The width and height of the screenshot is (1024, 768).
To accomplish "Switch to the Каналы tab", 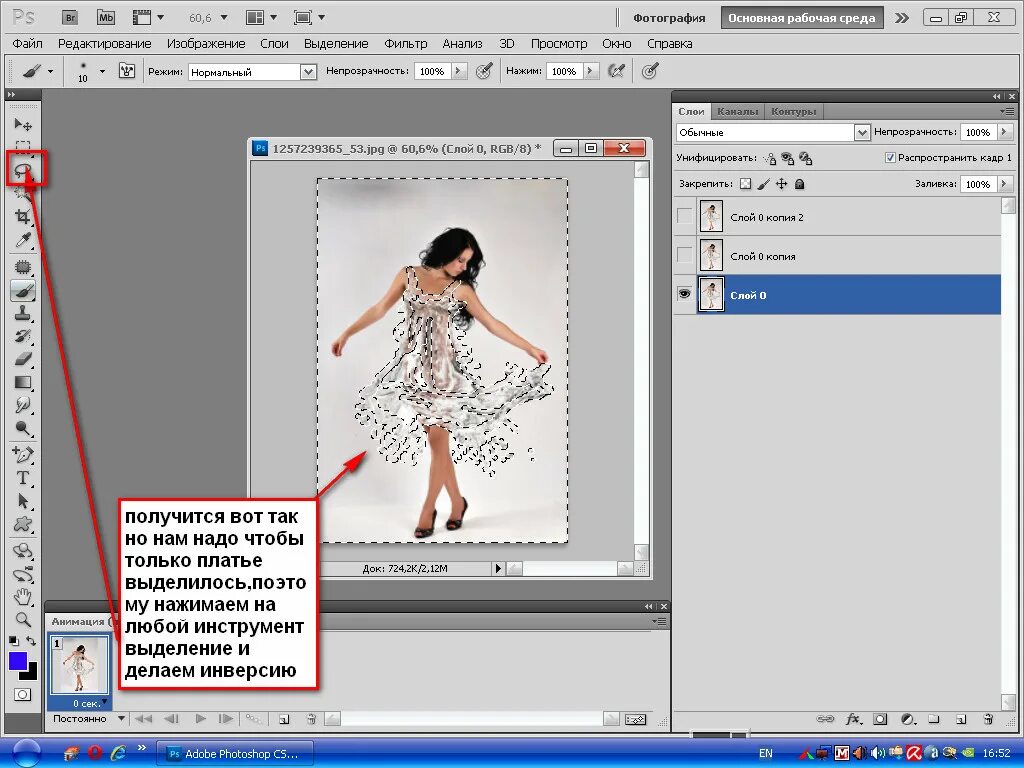I will pyautogui.click(x=737, y=112).
